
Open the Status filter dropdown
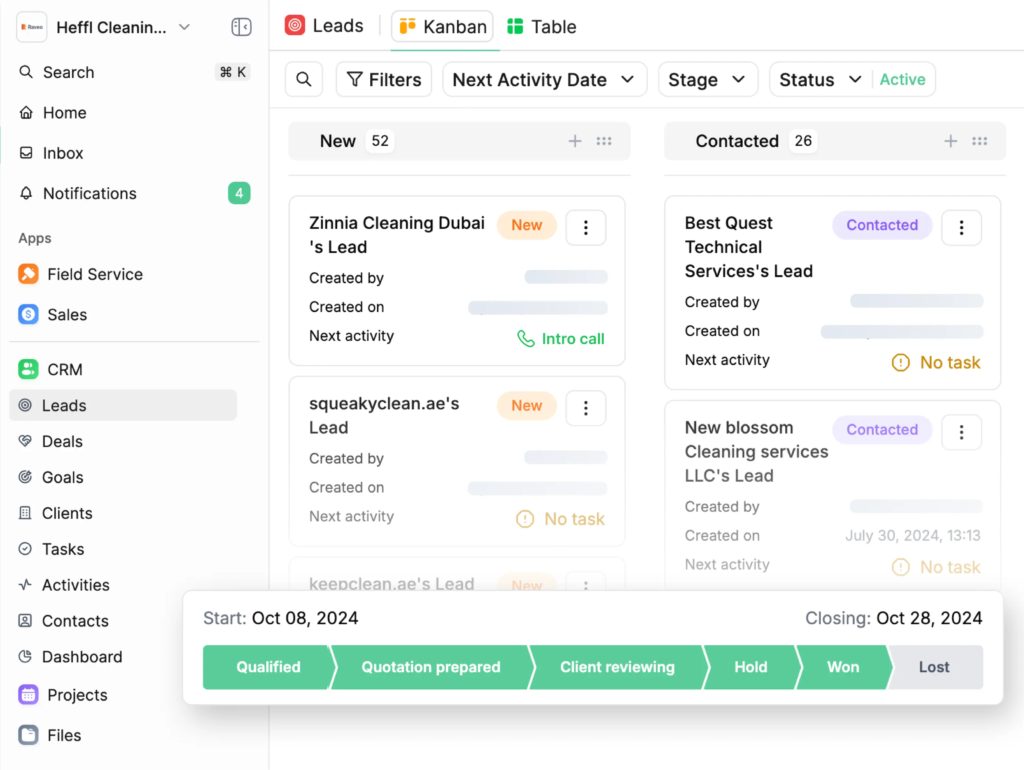tap(819, 80)
